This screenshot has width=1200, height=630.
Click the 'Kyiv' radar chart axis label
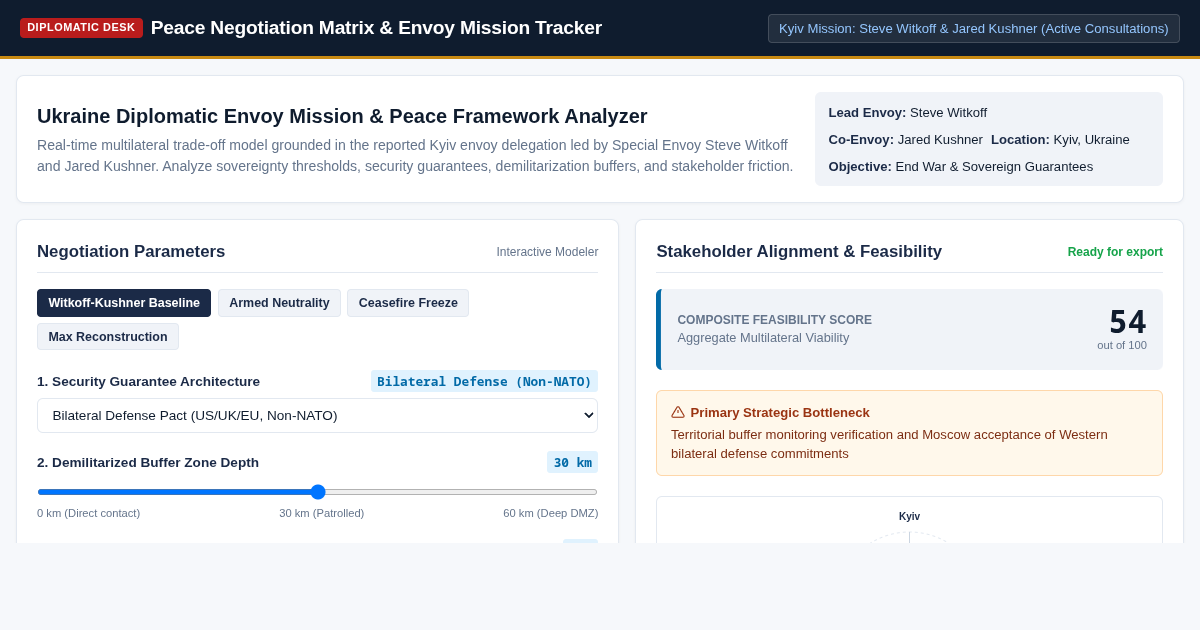click(x=909, y=516)
